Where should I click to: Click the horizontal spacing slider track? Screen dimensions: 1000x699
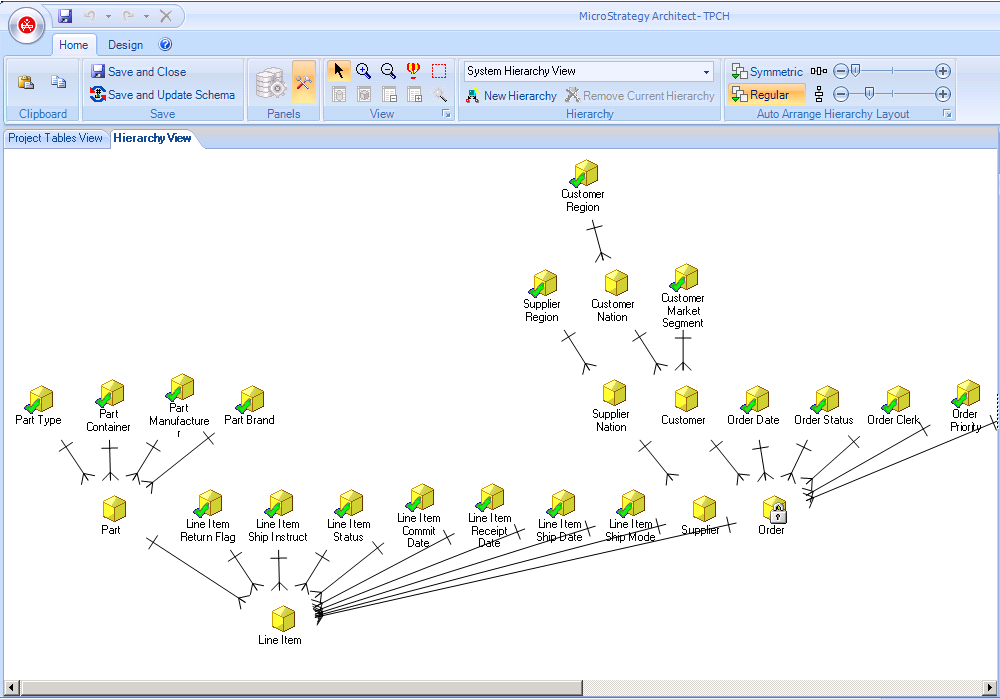[892, 71]
